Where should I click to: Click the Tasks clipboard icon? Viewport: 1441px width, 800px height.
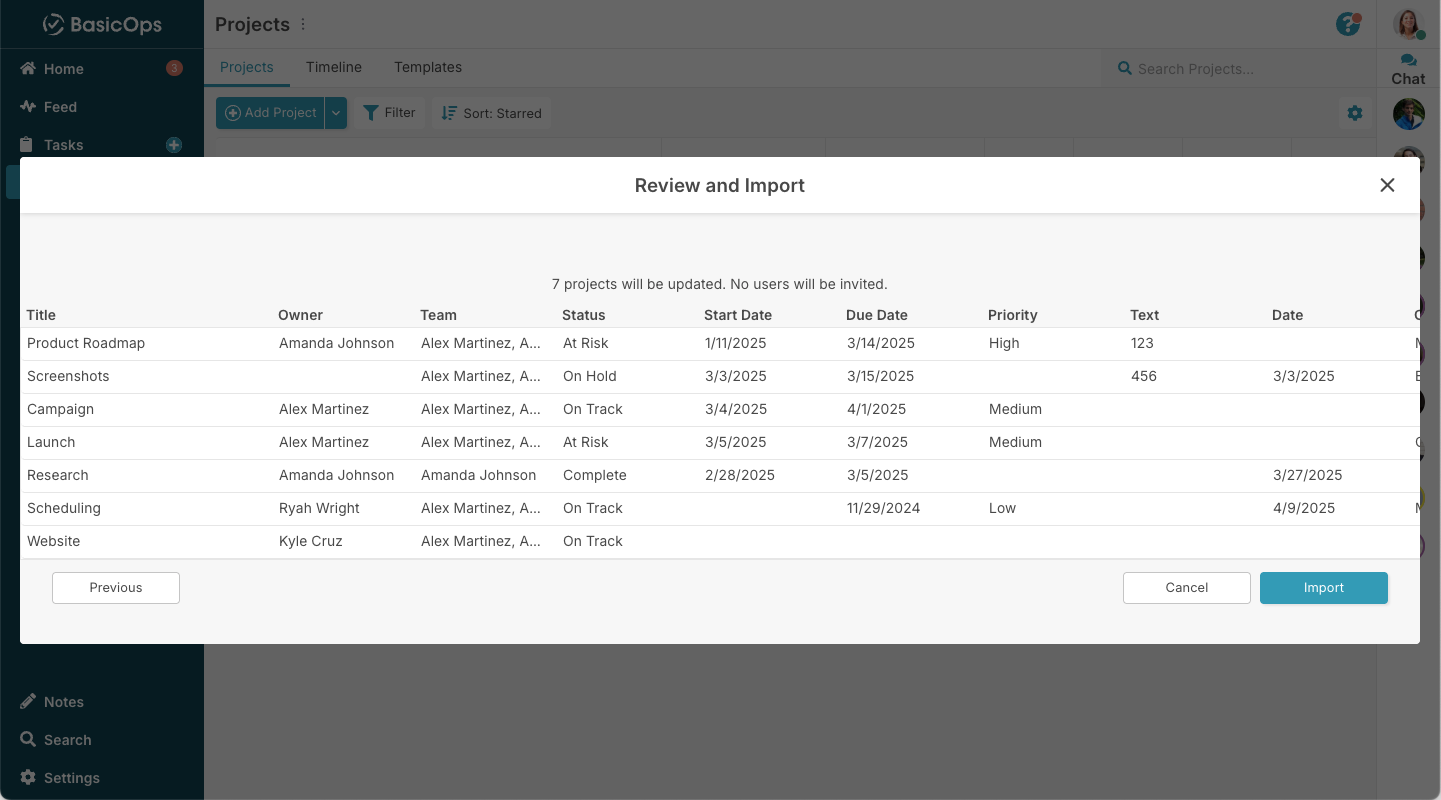tap(28, 145)
